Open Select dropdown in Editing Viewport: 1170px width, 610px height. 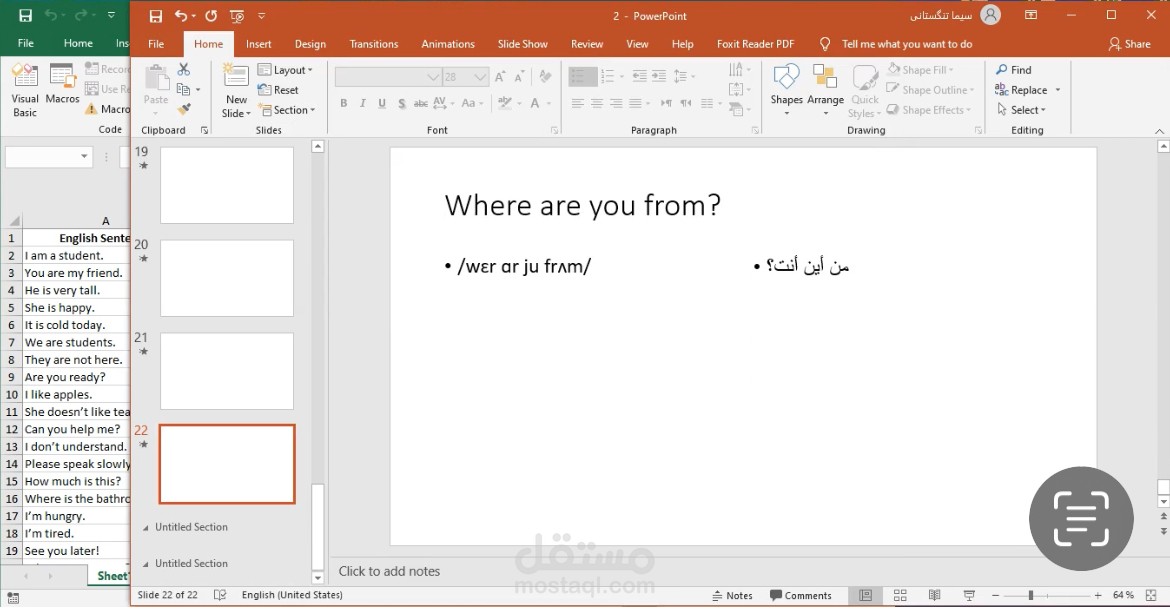tap(1022, 110)
